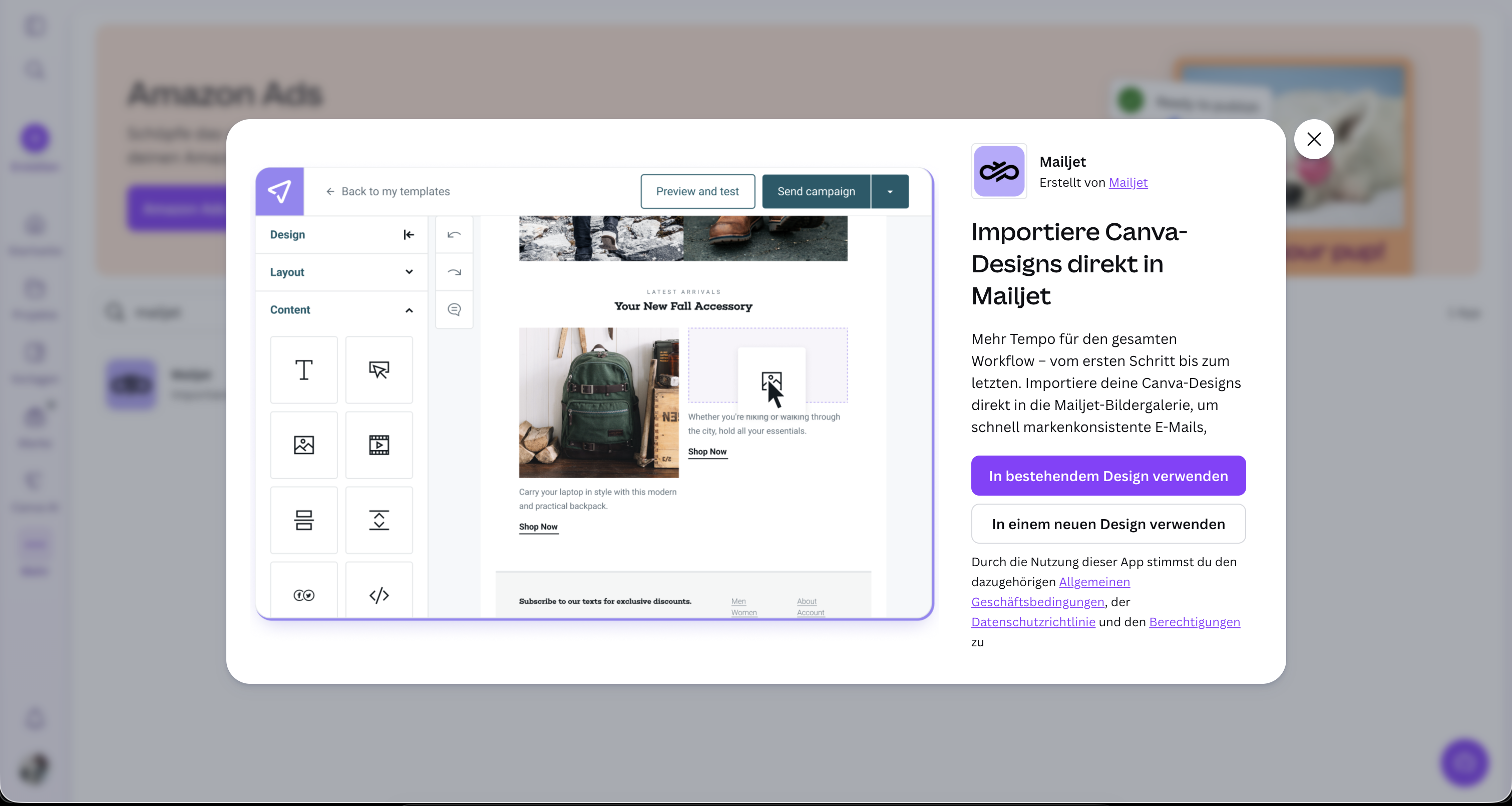Open the Mailjet creator link

coord(1128,183)
